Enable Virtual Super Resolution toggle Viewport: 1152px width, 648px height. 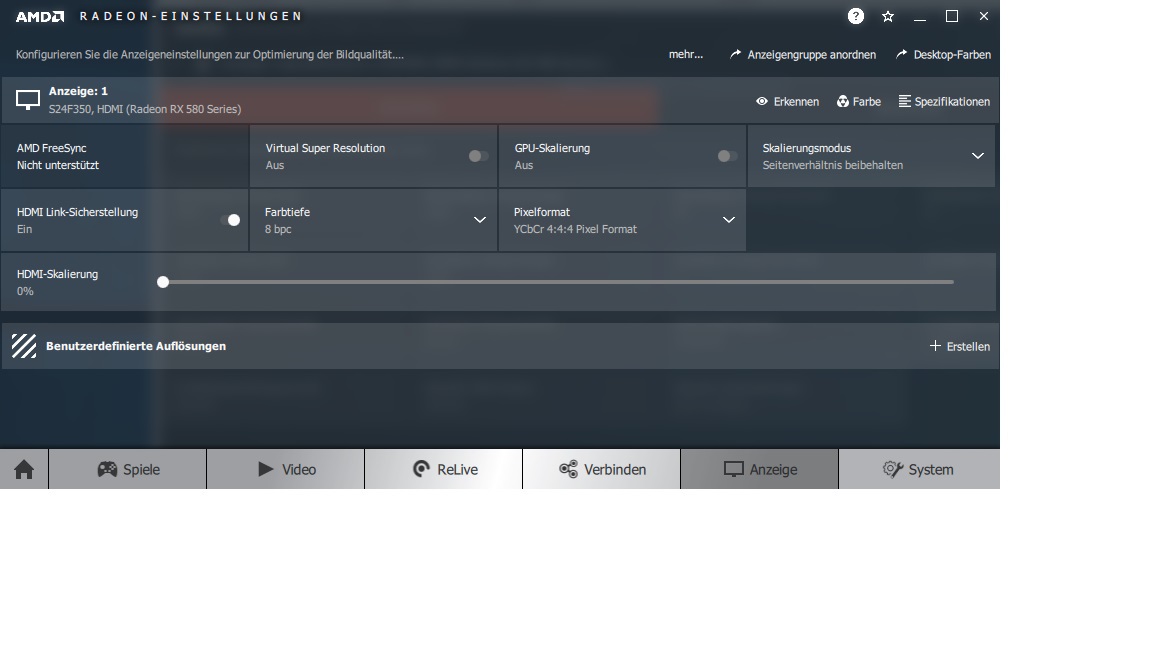pos(478,156)
